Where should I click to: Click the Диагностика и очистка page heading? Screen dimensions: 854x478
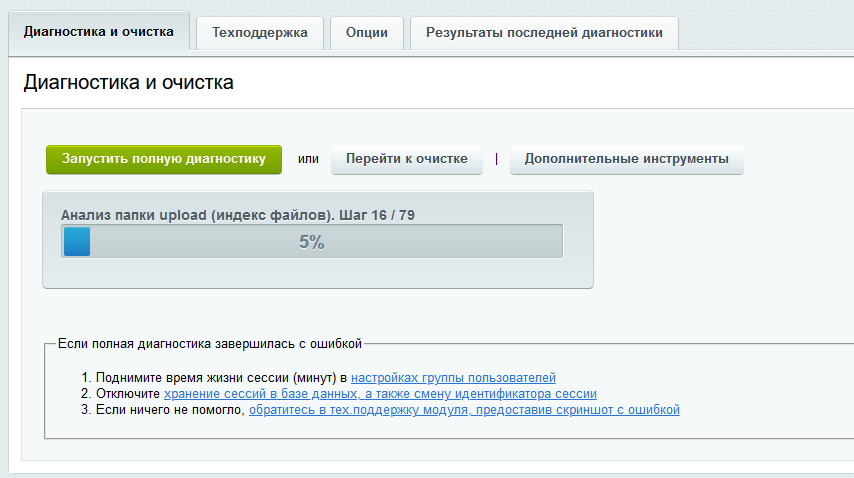tap(128, 82)
